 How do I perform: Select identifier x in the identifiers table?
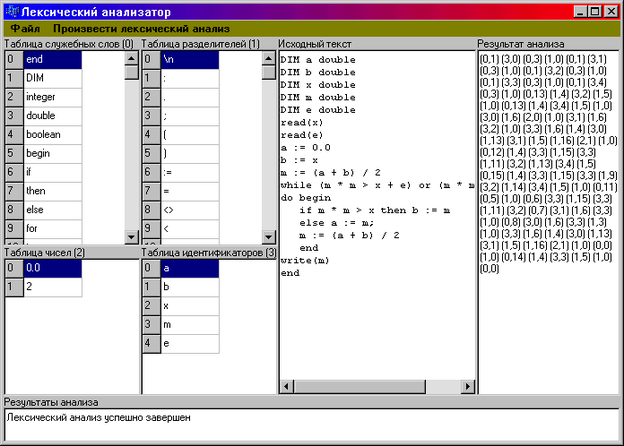[x=188, y=306]
